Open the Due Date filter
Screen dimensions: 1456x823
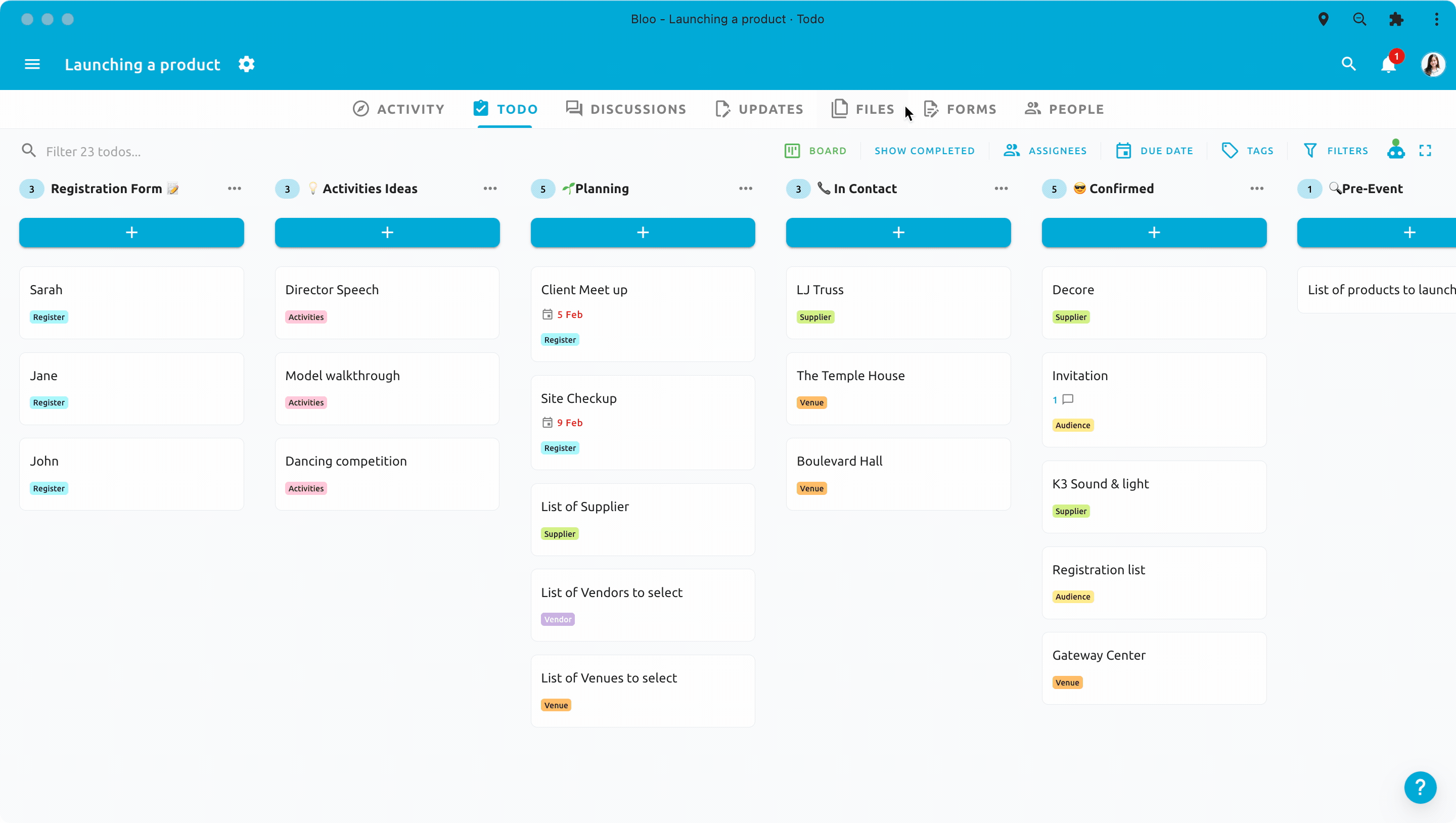1154,151
